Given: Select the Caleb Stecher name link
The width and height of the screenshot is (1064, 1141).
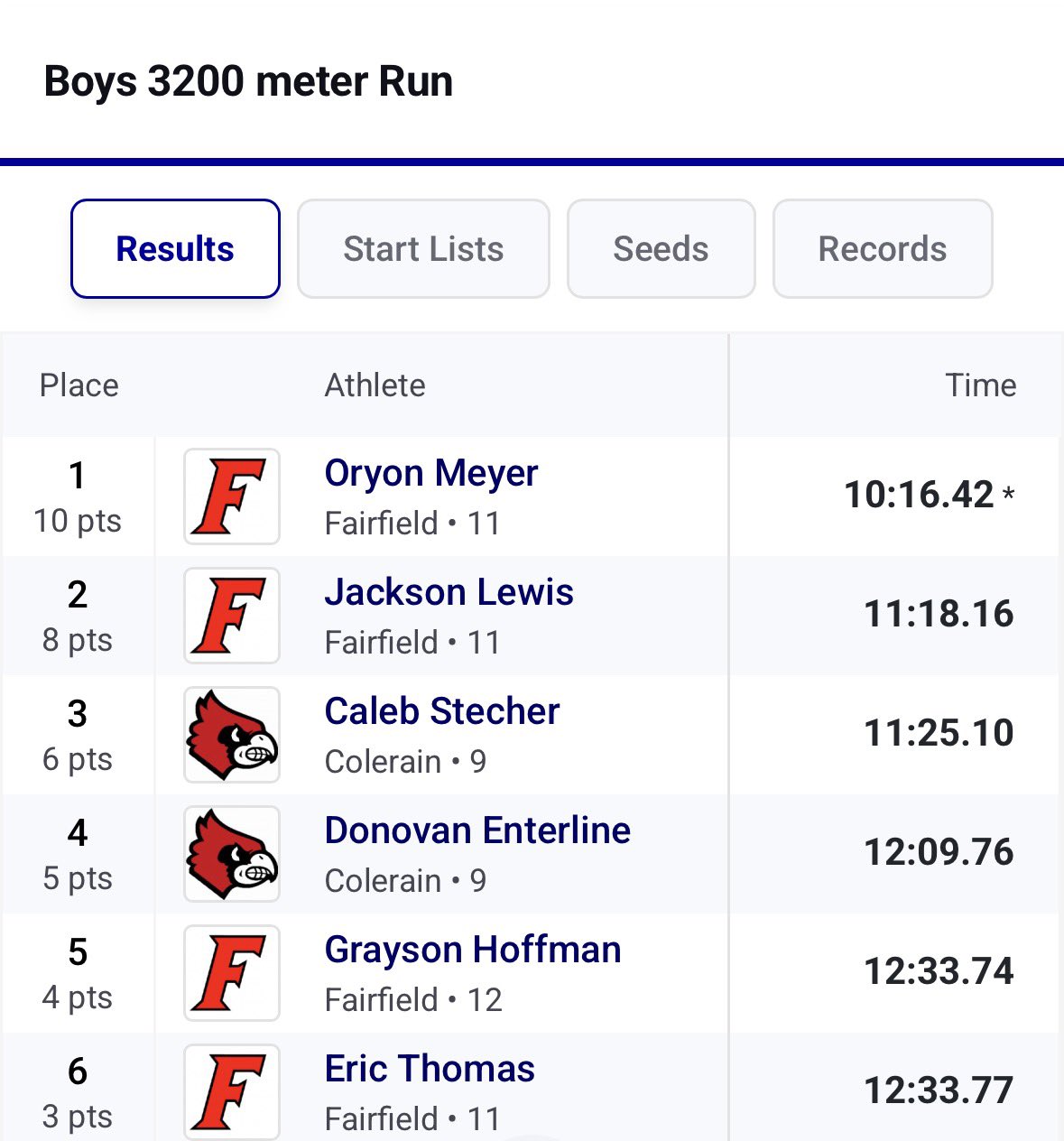Looking at the screenshot, I should (441, 712).
